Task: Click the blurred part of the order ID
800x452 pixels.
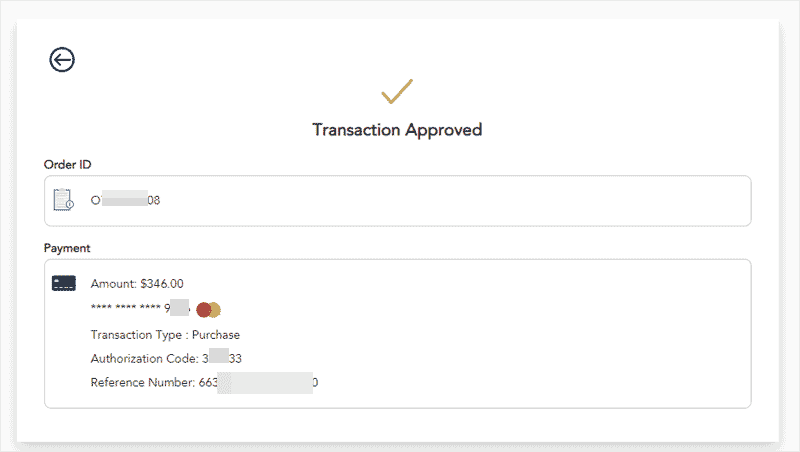Action: coord(124,200)
